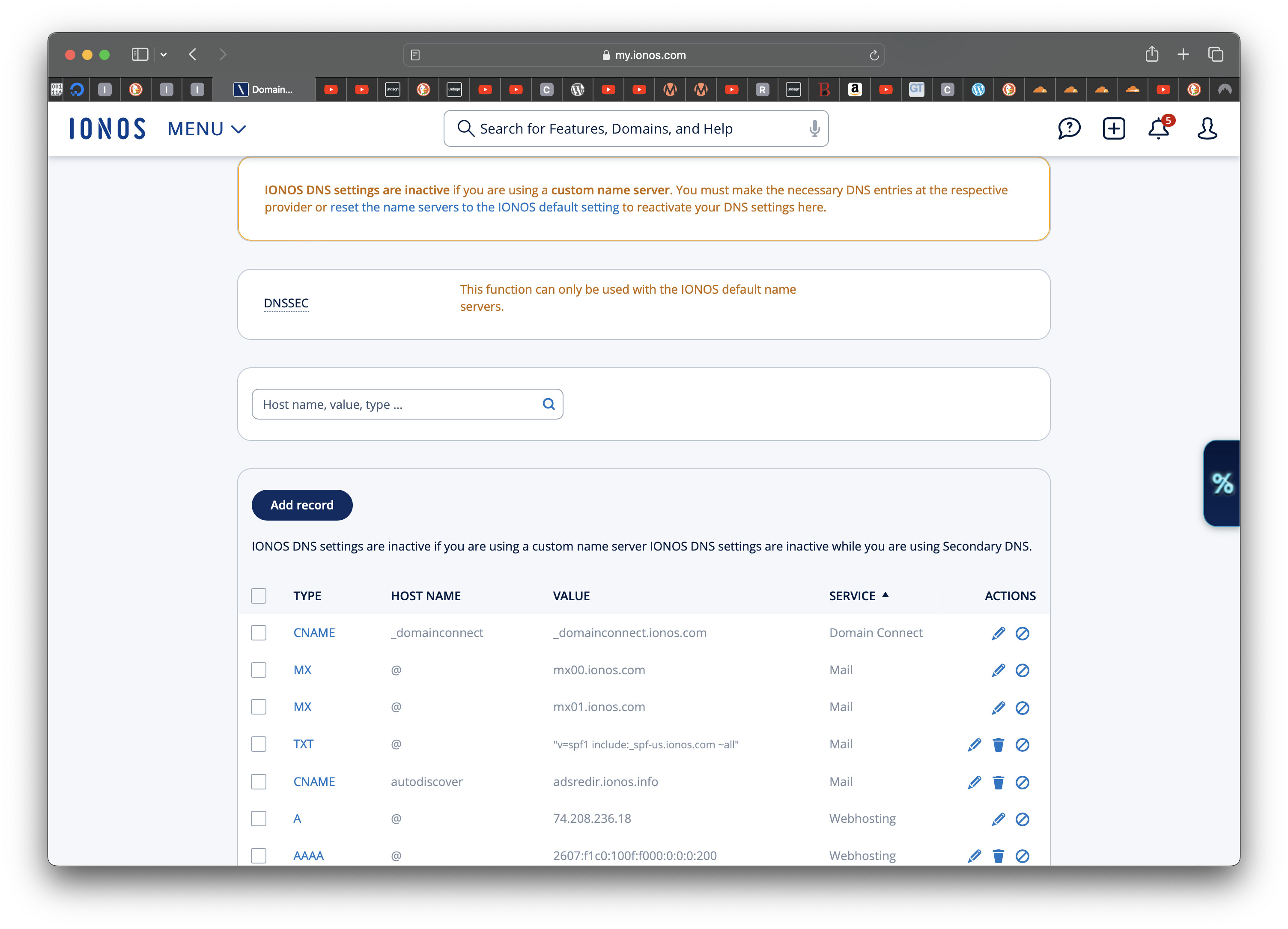1288x929 pixels.
Task: Click the HOST NAME column header
Action: [425, 596]
